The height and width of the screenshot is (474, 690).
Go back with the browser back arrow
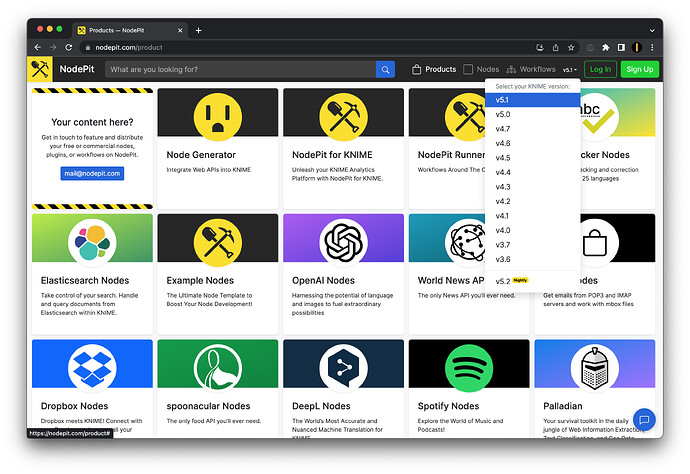click(x=37, y=48)
